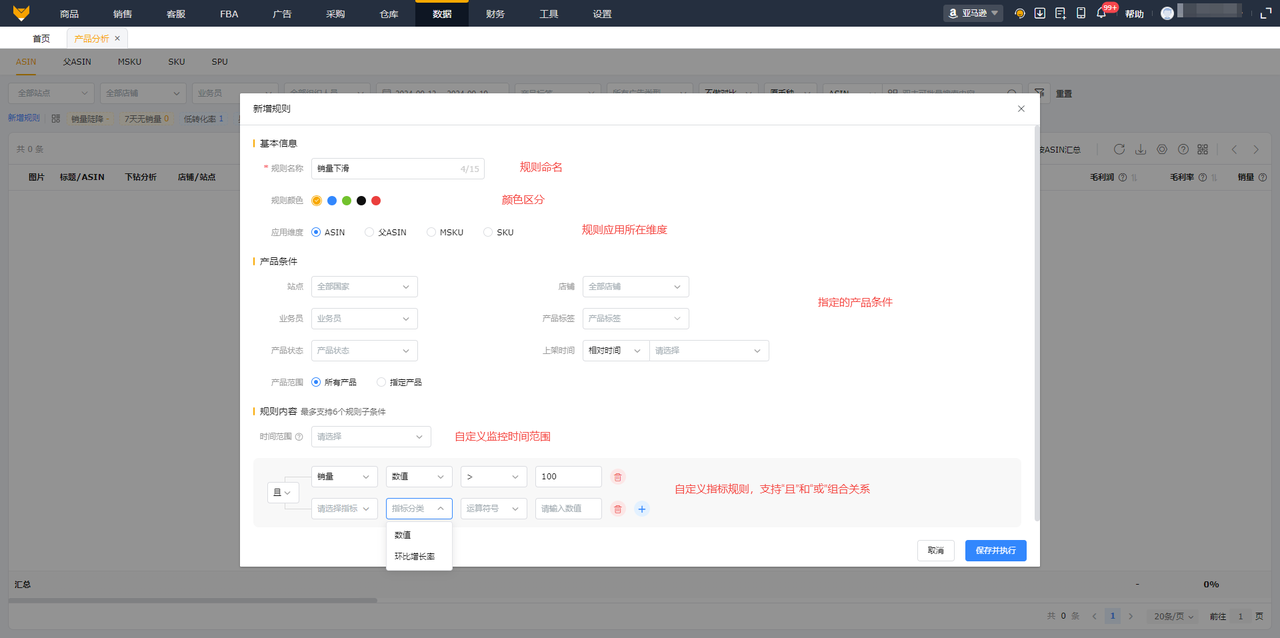The height and width of the screenshot is (638, 1280).
Task: Select the MSKU dimension radio button
Action: click(x=431, y=232)
